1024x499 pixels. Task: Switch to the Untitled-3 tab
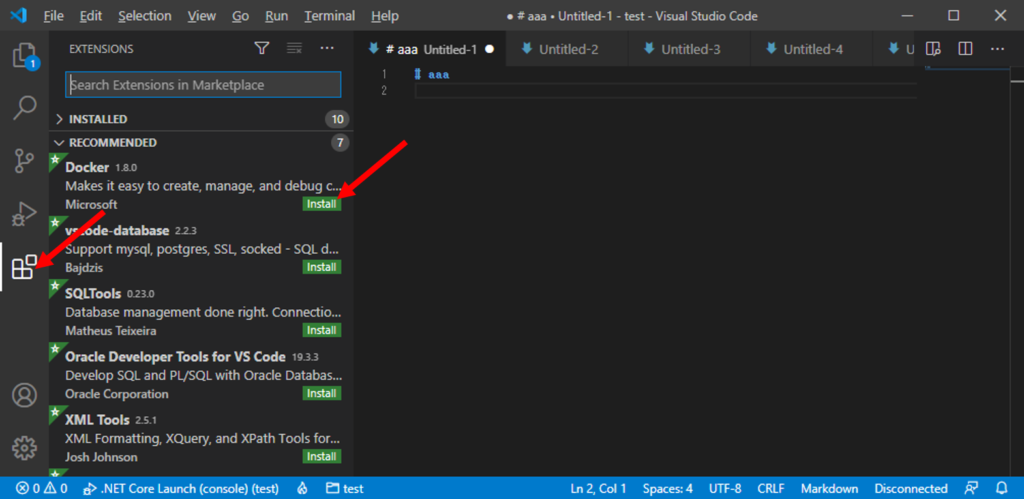click(690, 49)
